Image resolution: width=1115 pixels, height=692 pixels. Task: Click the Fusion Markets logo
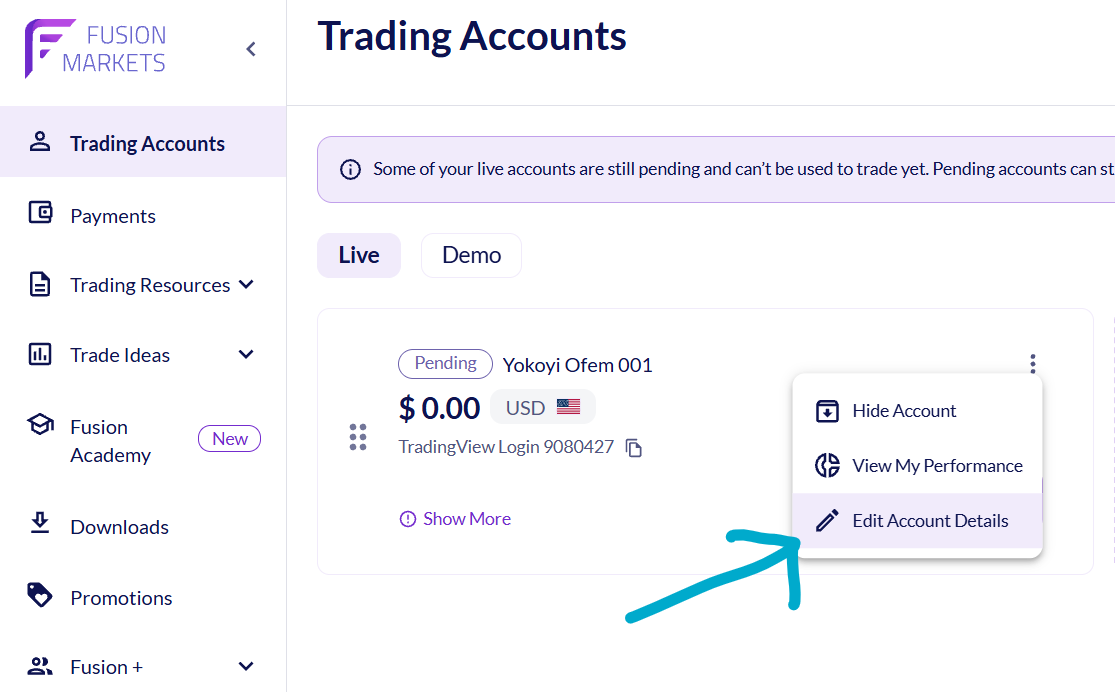click(95, 48)
